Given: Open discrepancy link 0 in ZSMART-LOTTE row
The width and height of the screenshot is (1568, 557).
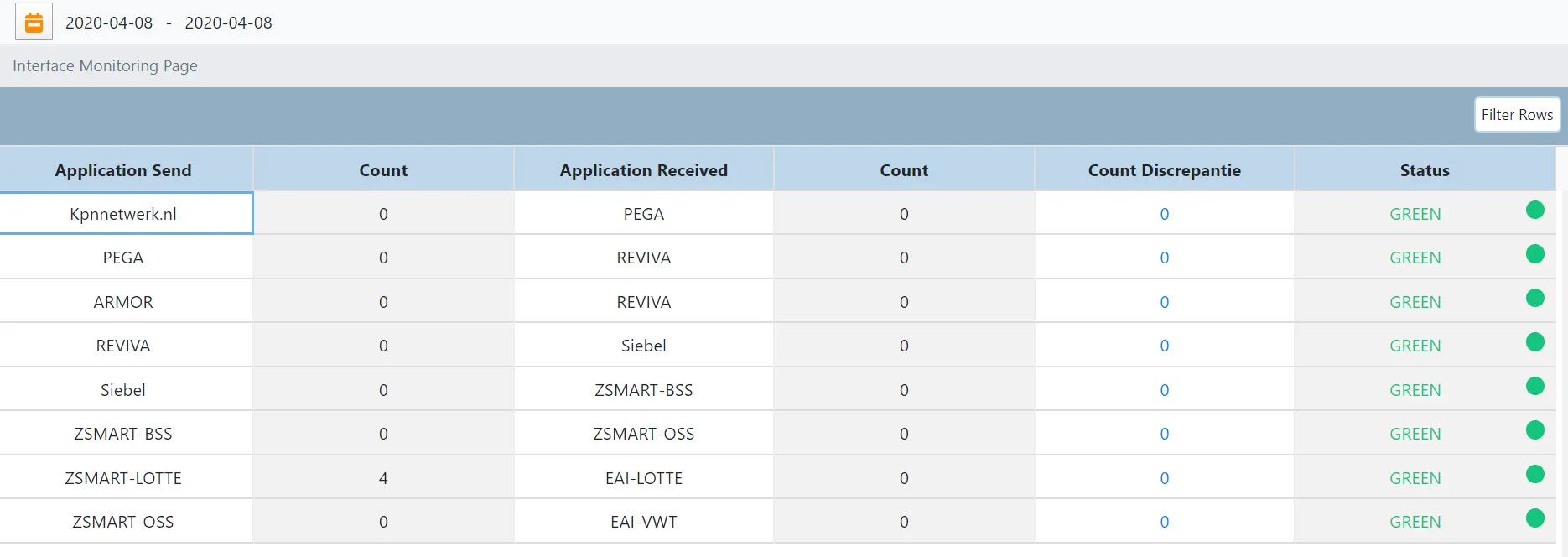Looking at the screenshot, I should [x=1164, y=478].
